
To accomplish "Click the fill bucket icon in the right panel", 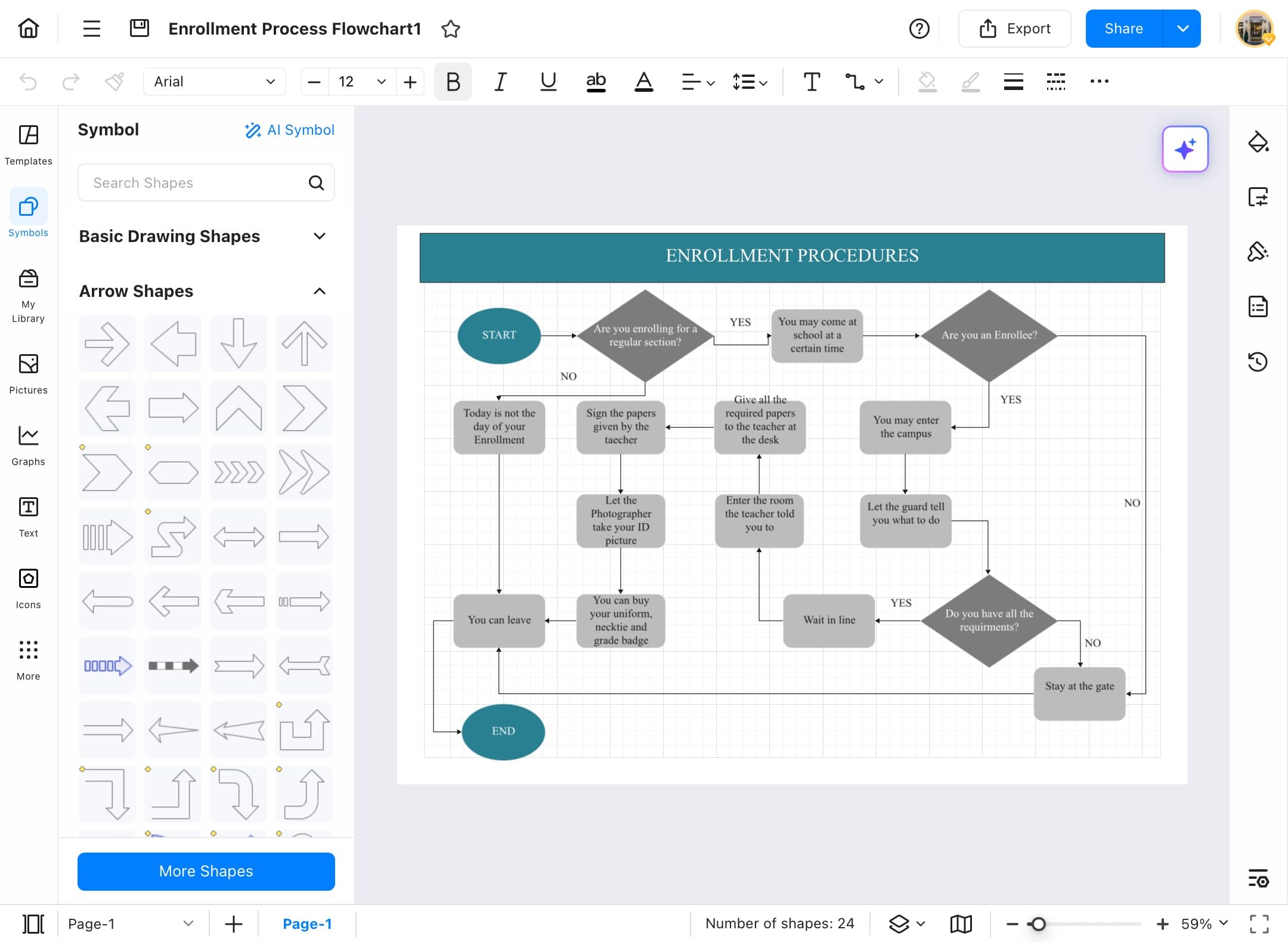I will (1258, 142).
